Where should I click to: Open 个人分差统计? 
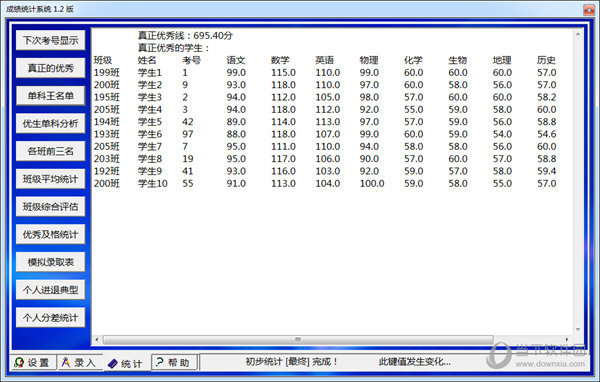tap(51, 318)
